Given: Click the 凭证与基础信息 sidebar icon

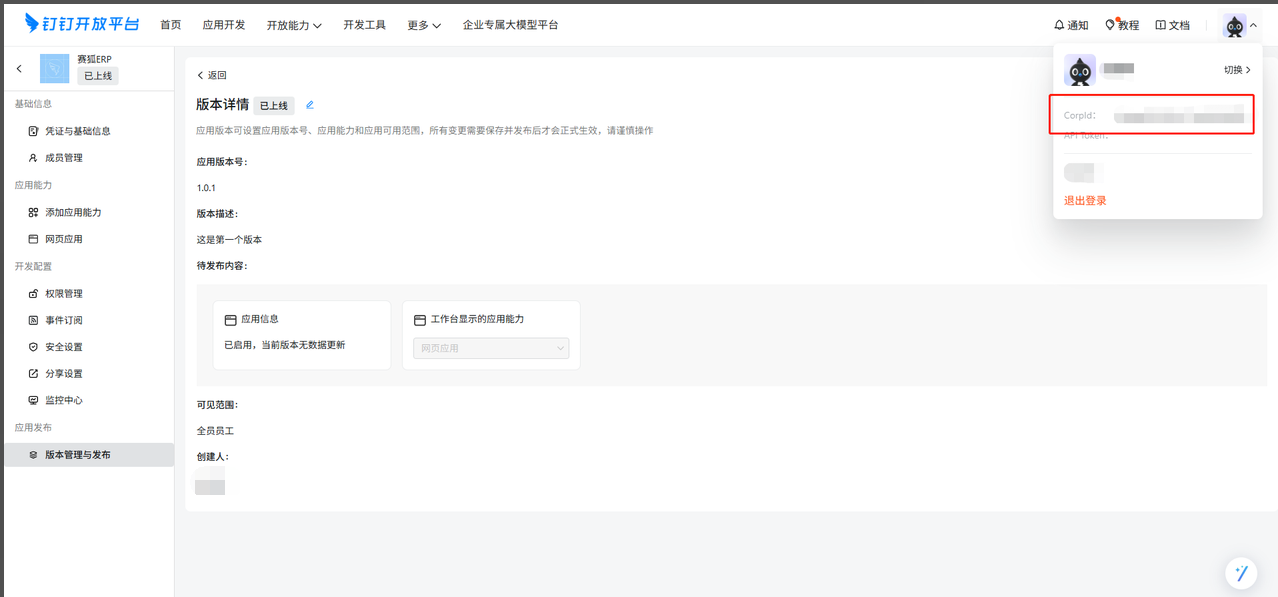Looking at the screenshot, I should tap(34, 131).
